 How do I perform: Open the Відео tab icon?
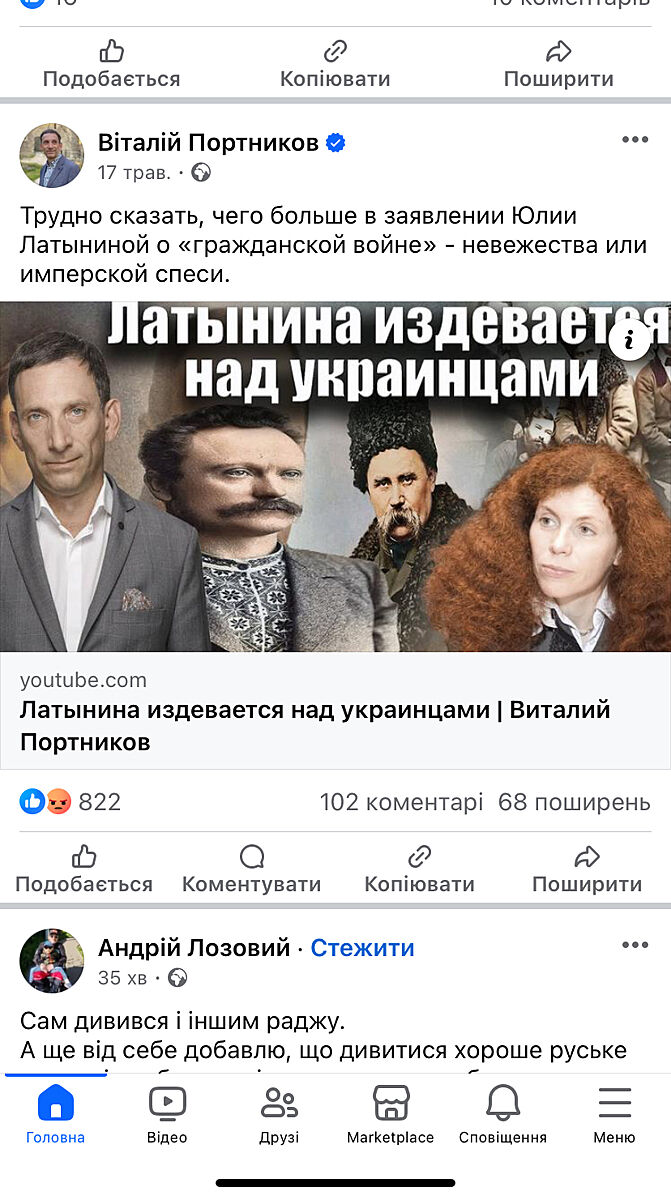tap(167, 1104)
